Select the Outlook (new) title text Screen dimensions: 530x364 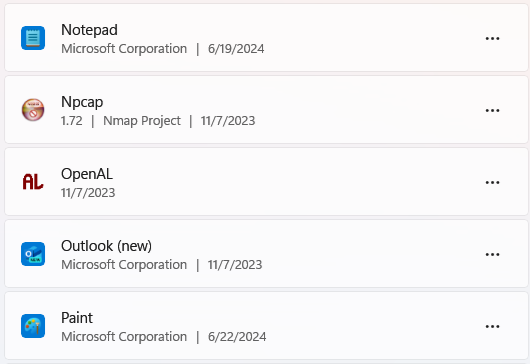coord(106,246)
